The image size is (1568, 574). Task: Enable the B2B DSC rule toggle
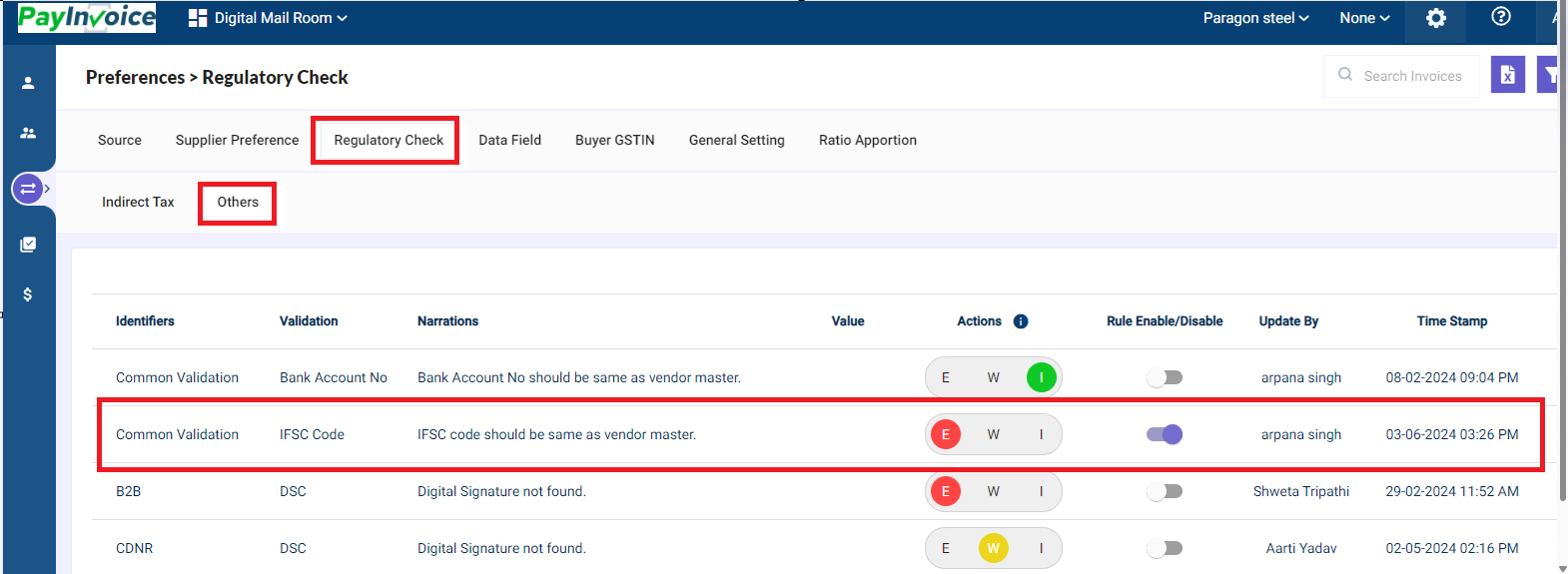[1165, 491]
